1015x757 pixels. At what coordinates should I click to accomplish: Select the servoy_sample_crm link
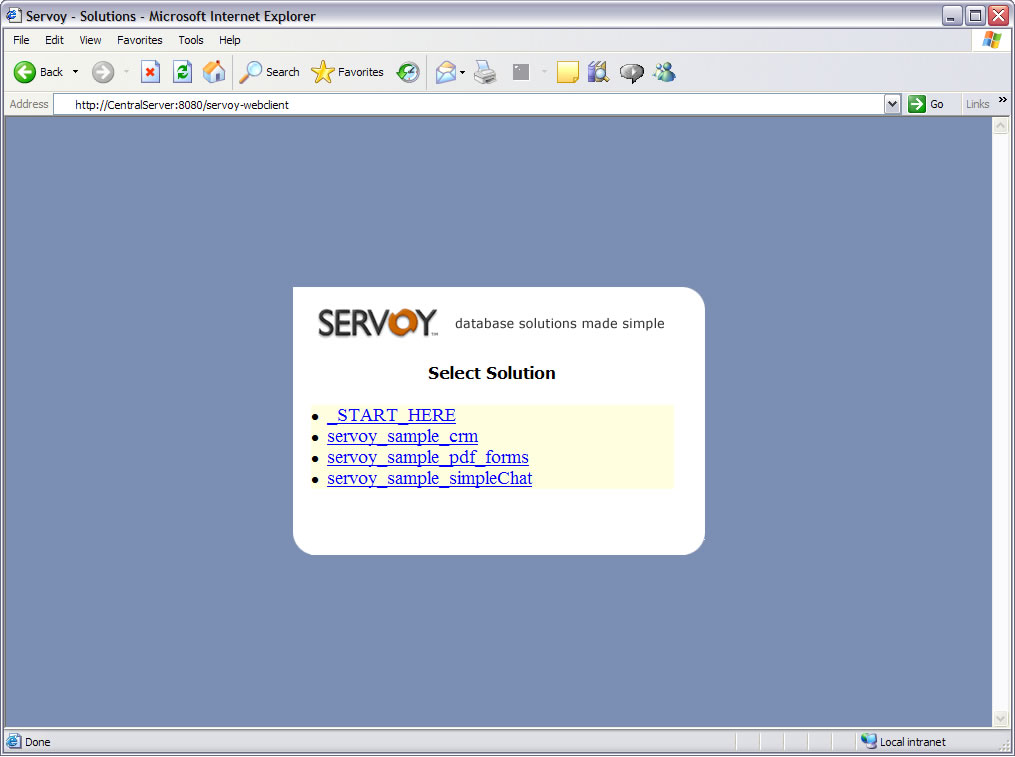402,436
